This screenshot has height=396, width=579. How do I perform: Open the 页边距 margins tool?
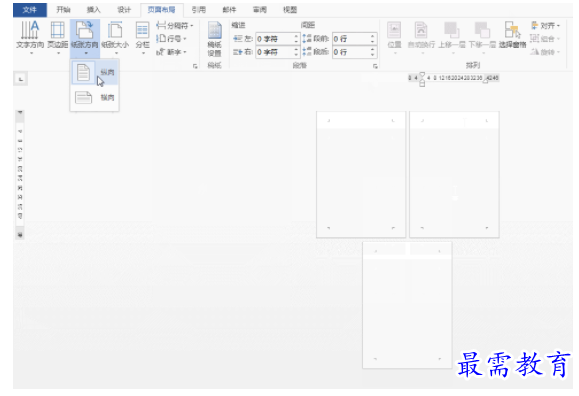58,37
